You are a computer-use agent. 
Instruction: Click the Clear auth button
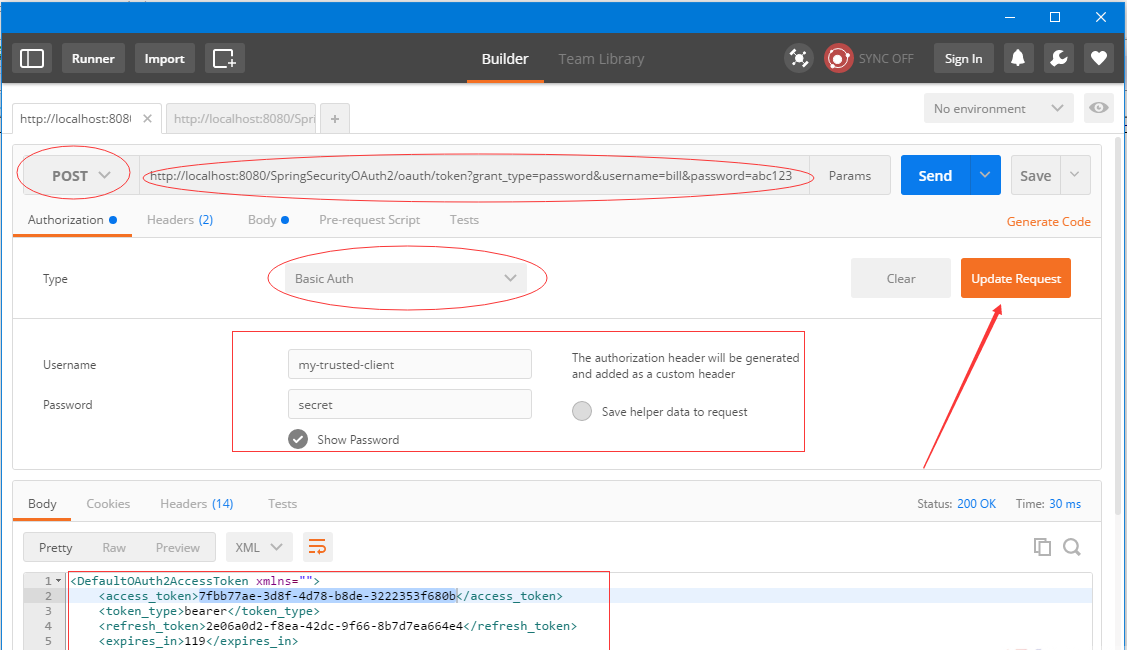coord(901,278)
